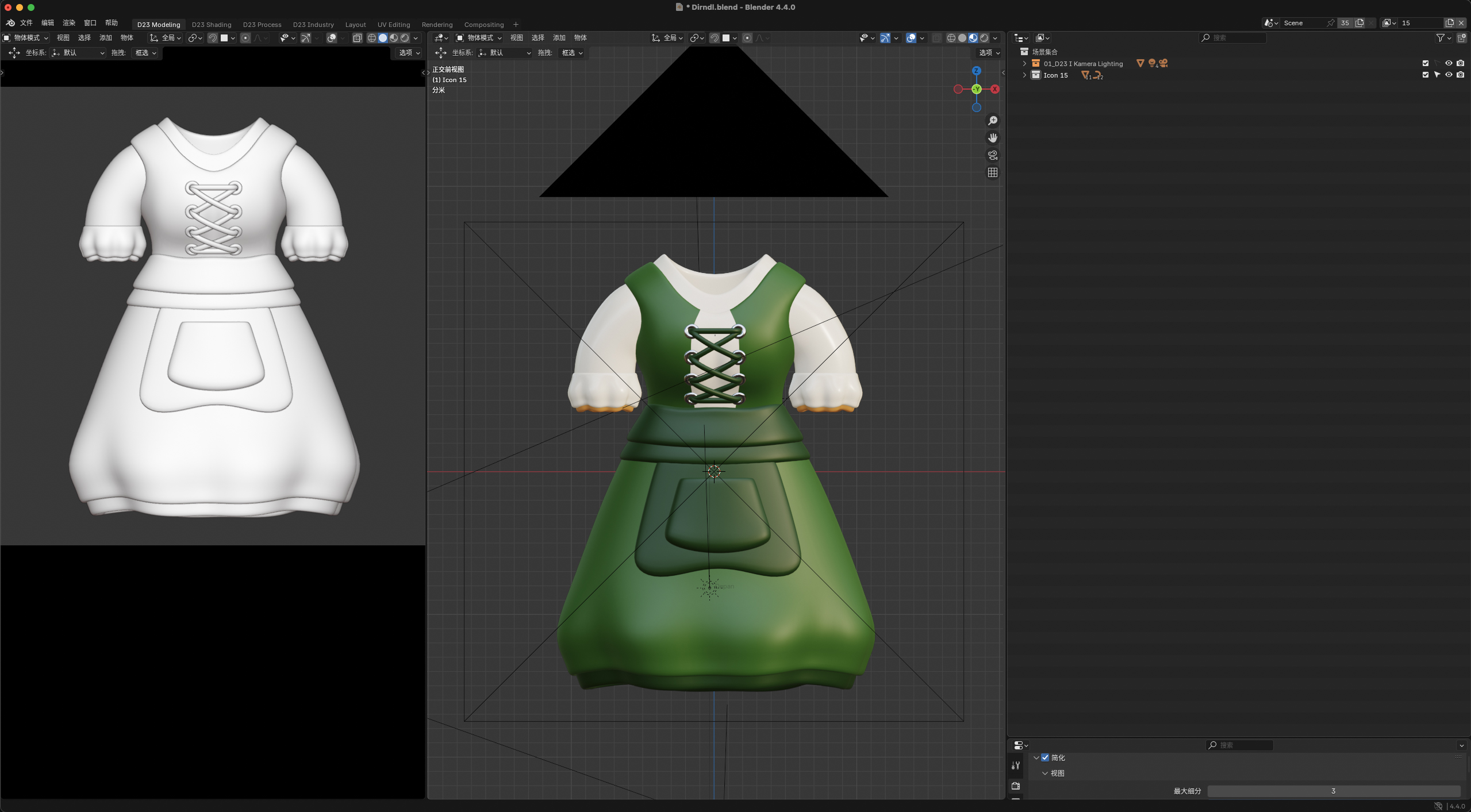Open the Rendering workspace tab
Viewport: 1471px width, 812px height.
click(437, 24)
